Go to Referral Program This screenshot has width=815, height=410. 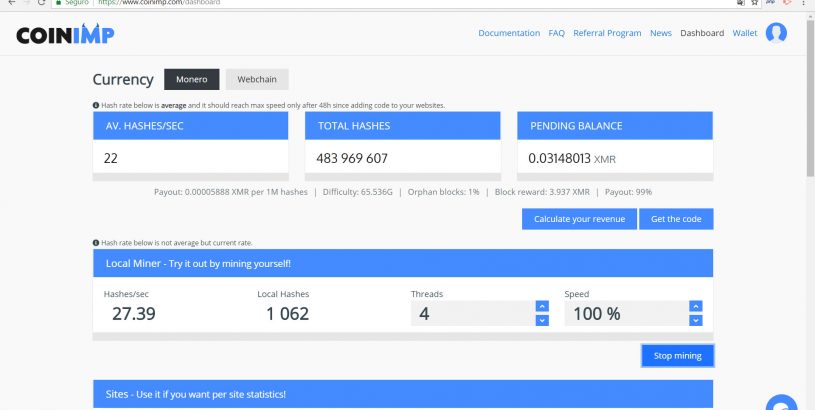click(x=607, y=33)
